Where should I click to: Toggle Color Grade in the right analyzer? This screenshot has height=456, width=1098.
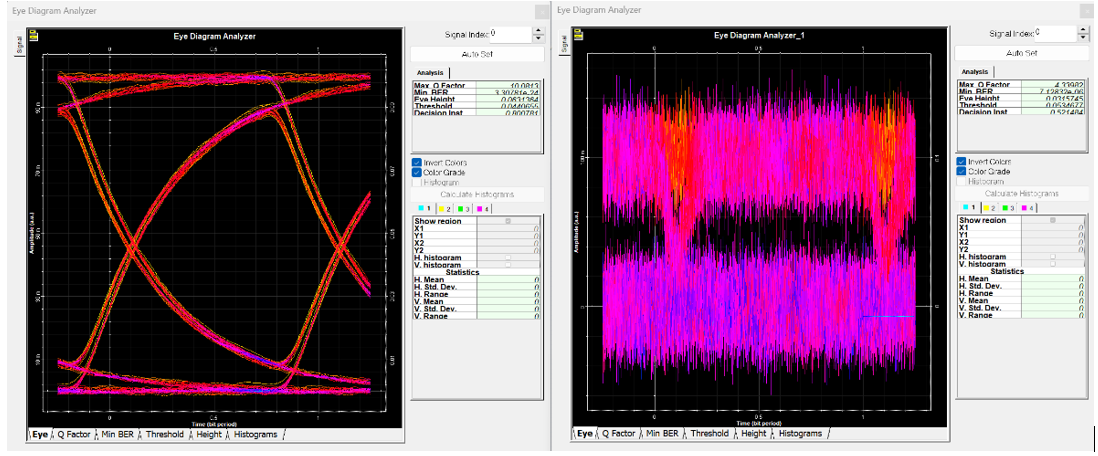[961, 172]
